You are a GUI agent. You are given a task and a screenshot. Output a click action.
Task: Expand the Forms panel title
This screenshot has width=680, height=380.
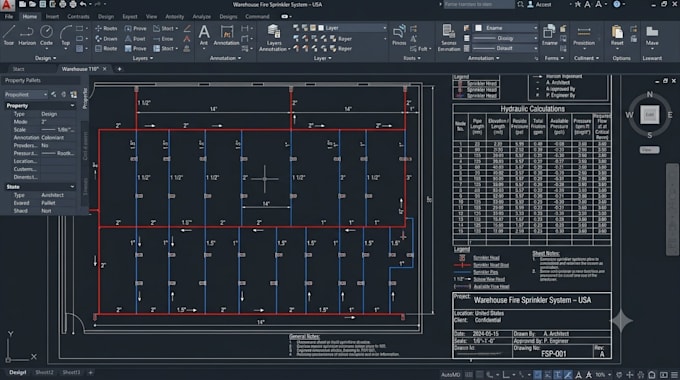point(554,58)
